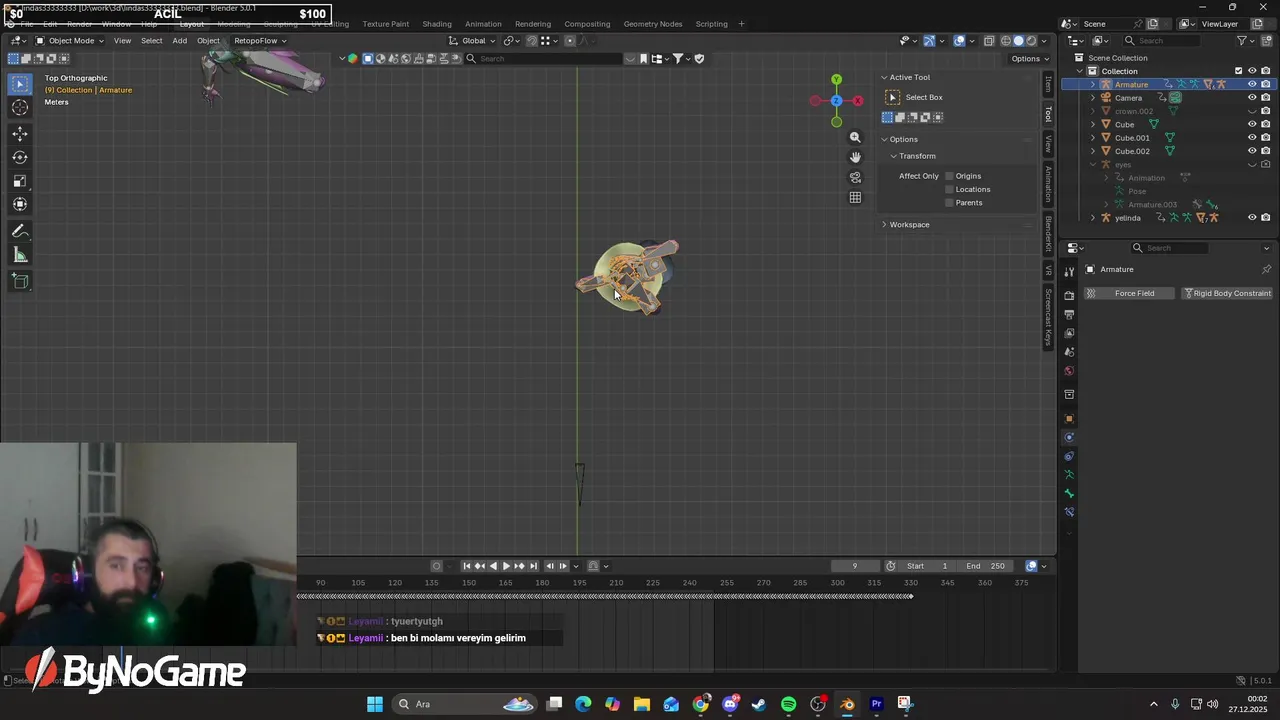Viewport: 1280px width, 720px height.
Task: Collapse the eyes tree item
Action: 1092,164
